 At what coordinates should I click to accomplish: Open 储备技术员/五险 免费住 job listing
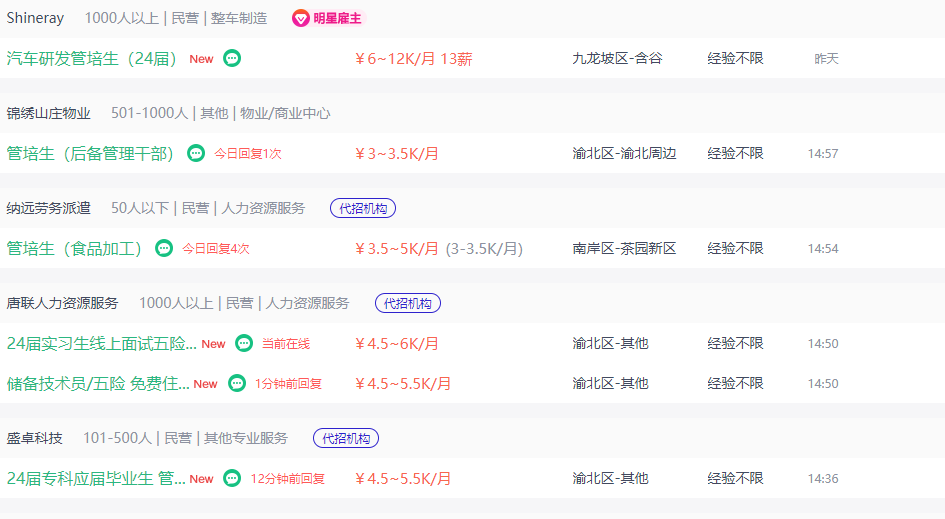(98, 383)
